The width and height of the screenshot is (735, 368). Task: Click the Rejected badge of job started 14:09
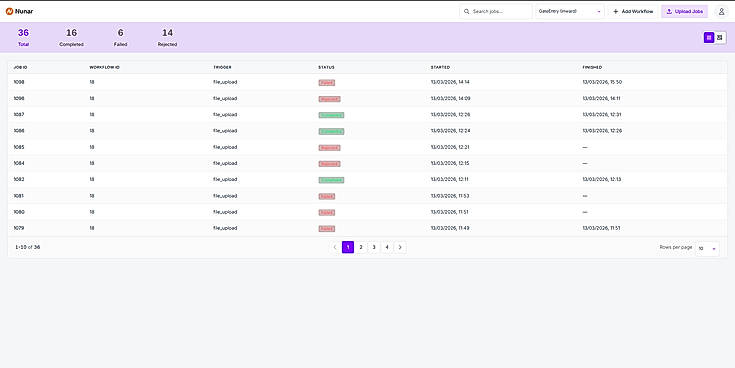tap(330, 99)
